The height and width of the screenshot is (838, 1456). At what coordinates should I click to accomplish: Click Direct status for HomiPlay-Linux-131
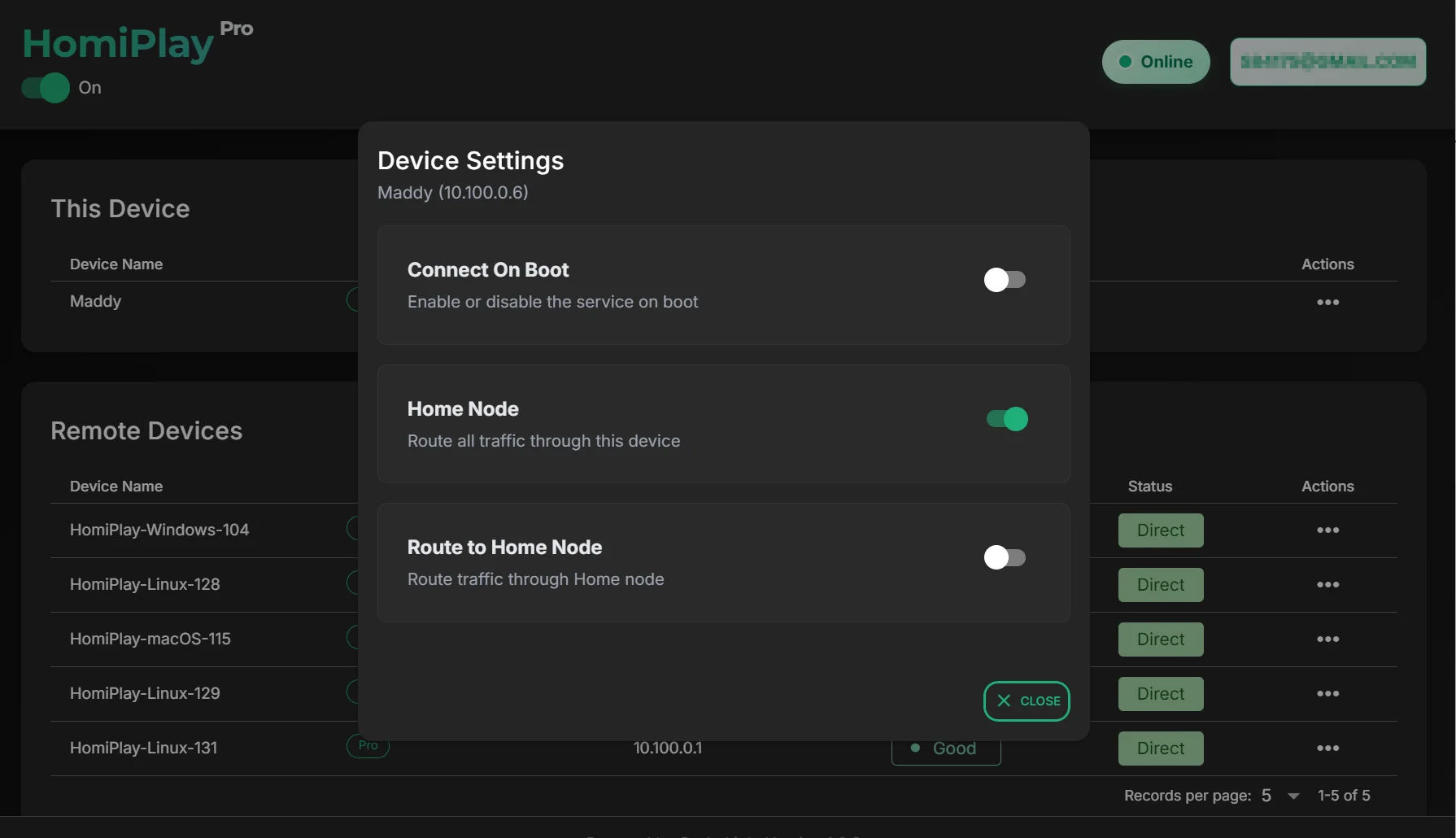(1160, 749)
